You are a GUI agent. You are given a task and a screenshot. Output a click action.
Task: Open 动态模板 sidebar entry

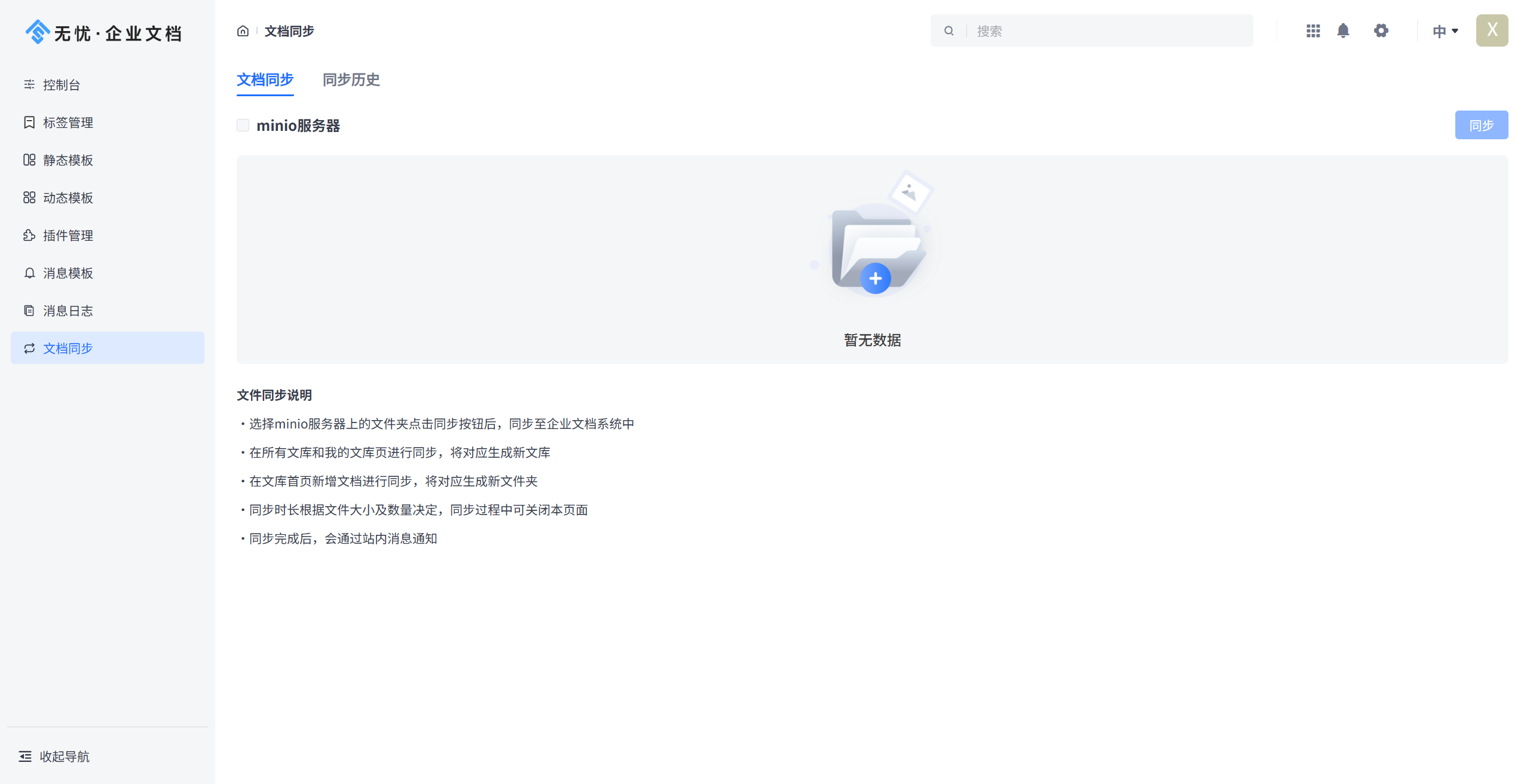68,198
